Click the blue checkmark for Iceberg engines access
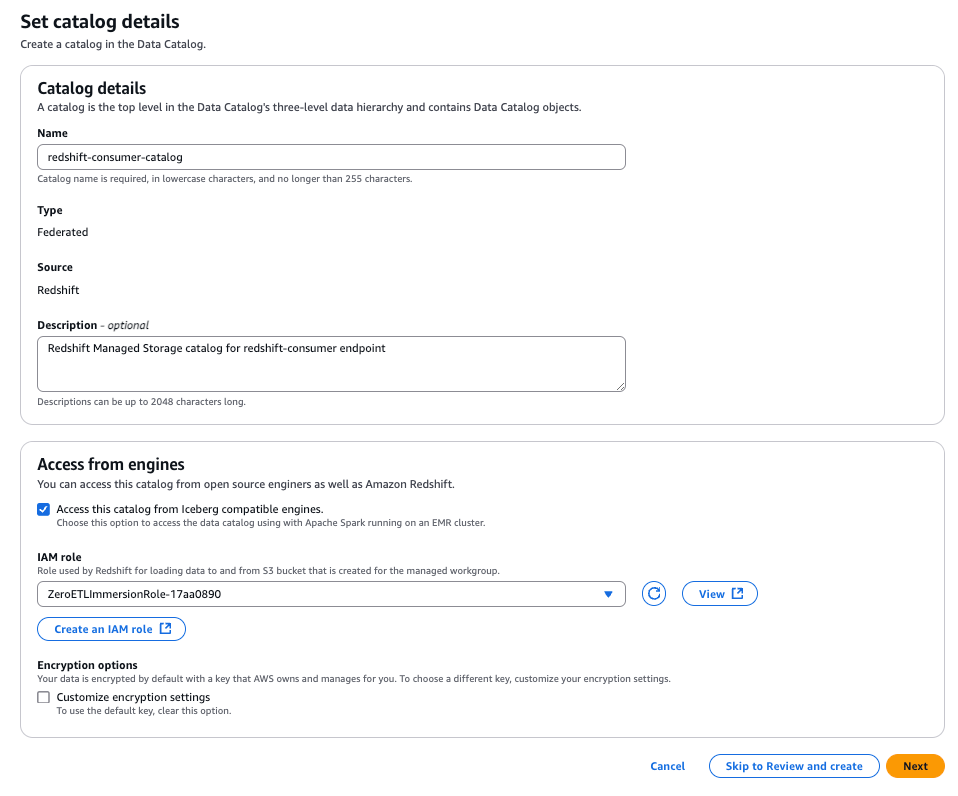The height and width of the screenshot is (796, 958). tap(43, 509)
